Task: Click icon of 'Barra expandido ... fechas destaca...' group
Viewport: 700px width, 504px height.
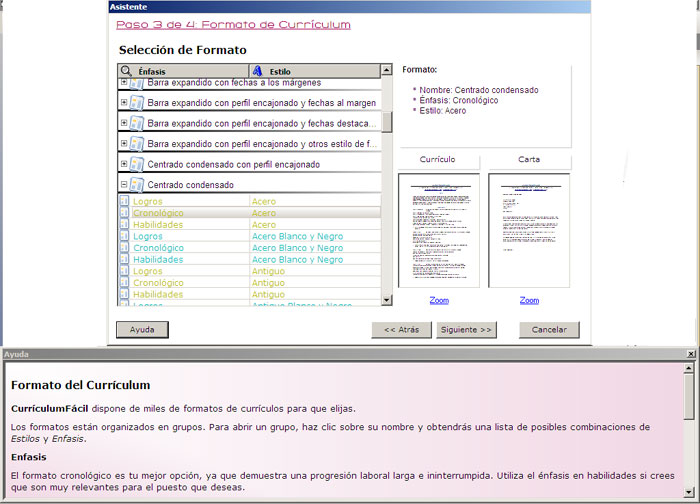Action: tap(137, 123)
